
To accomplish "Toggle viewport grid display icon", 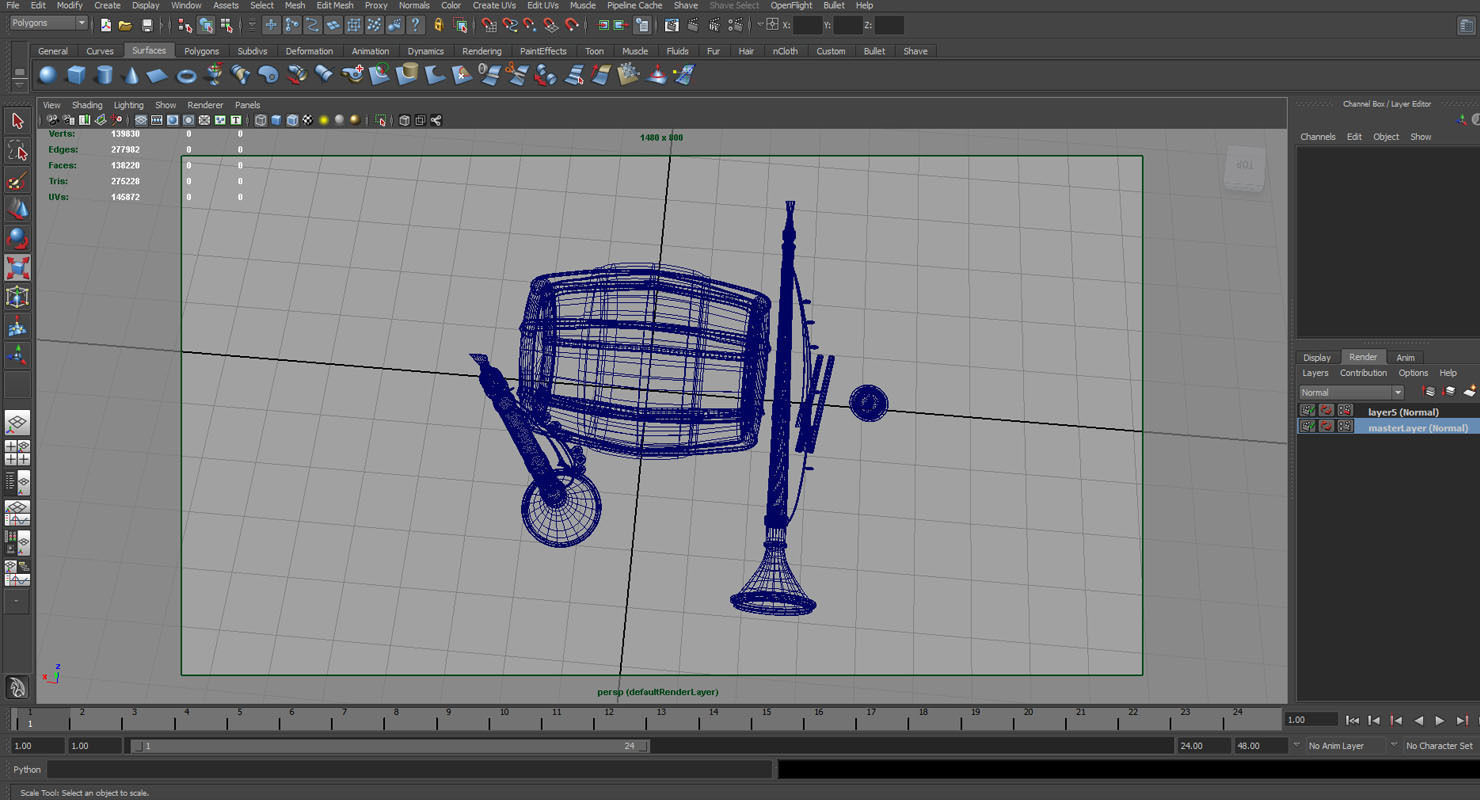I will click(x=140, y=120).
